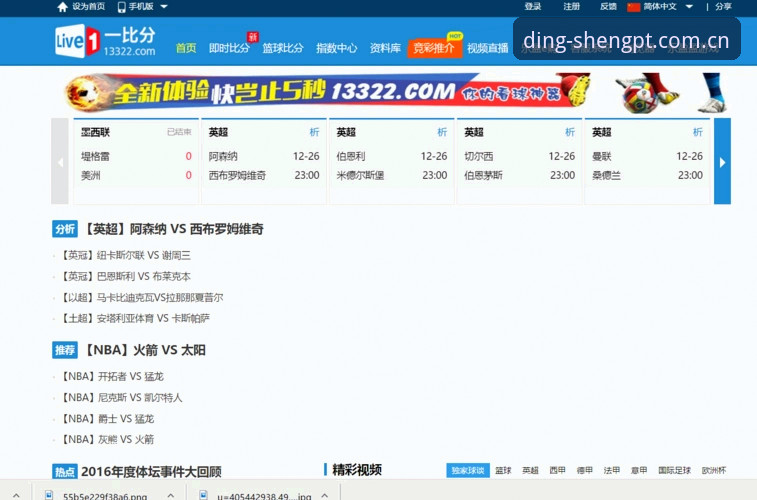Open 【NBA】爵士 VS 猛龙 article
The image size is (757, 500).
point(107,419)
